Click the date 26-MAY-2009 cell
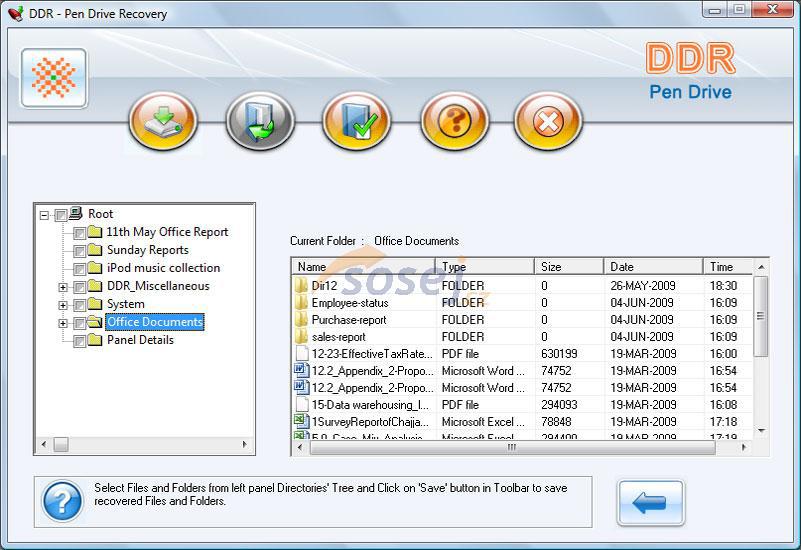The width and height of the screenshot is (801, 550). 643,285
